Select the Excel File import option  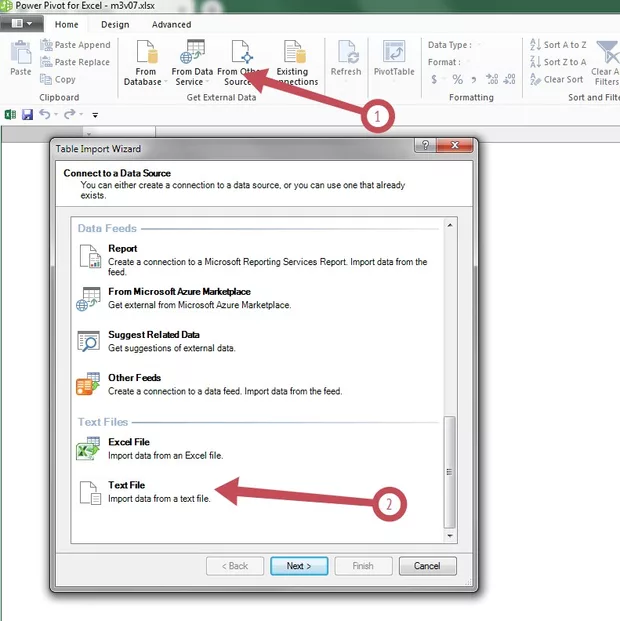[254, 449]
